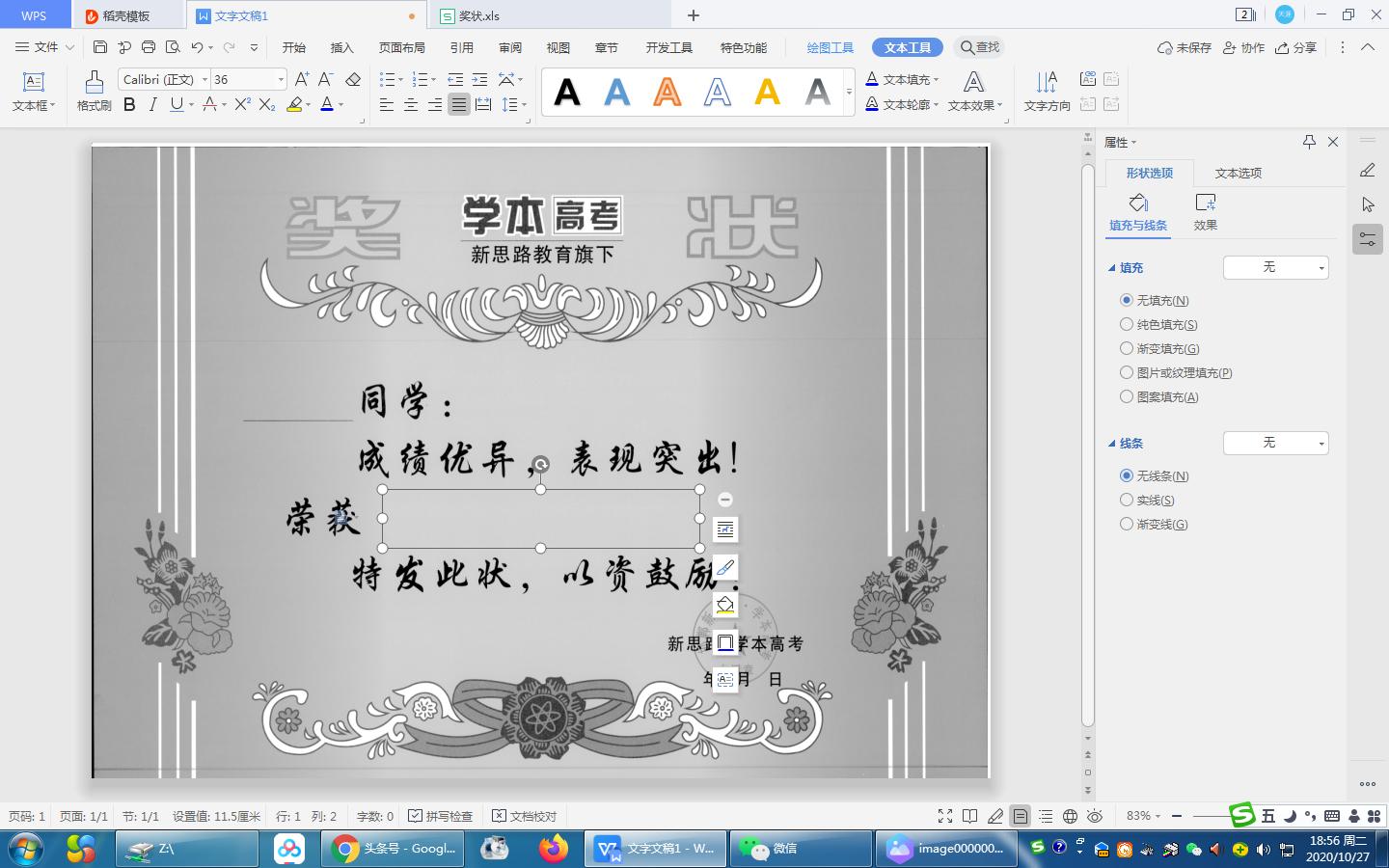Decrease font size with the A- icon
This screenshot has width=1389, height=868.
[326, 79]
